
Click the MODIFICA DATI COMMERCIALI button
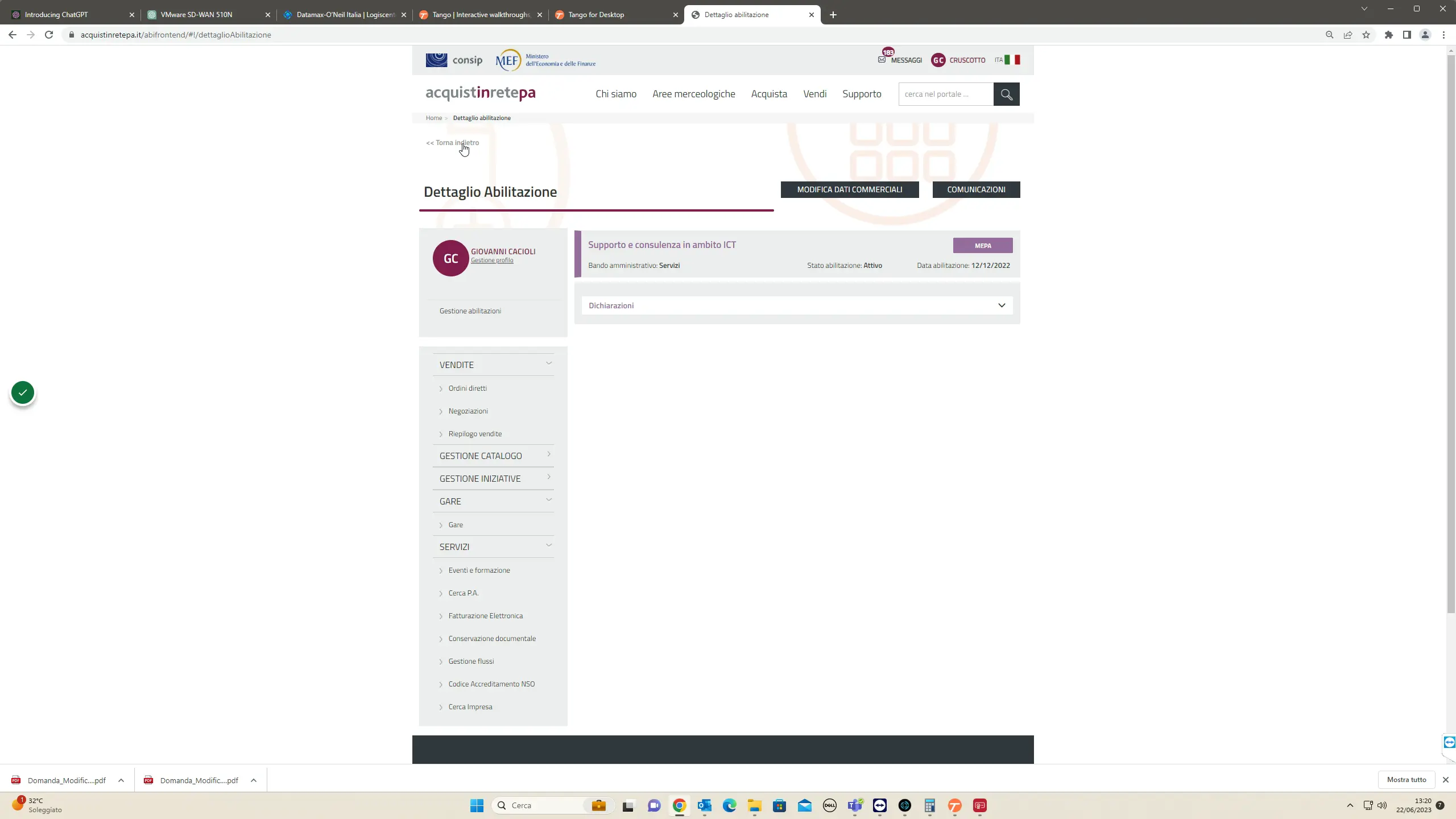point(850,189)
